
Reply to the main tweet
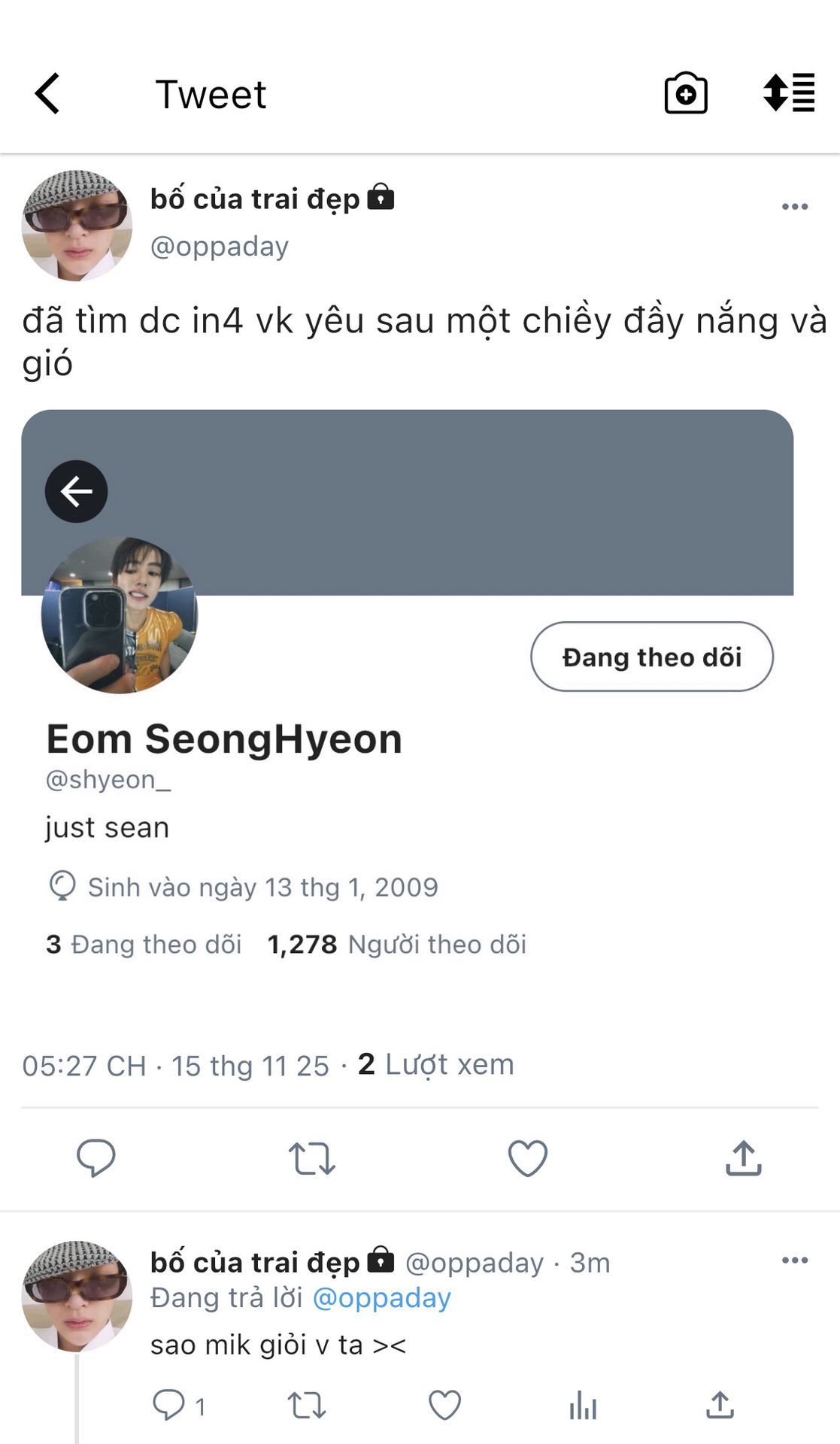[x=96, y=1157]
